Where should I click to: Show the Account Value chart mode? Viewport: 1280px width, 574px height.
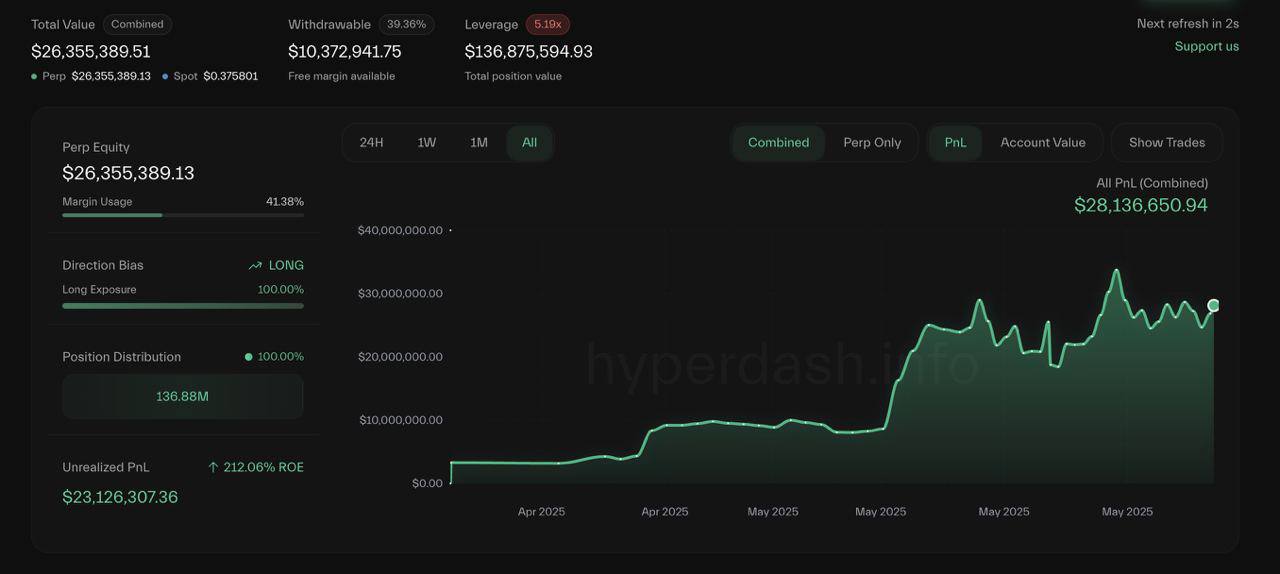(1043, 142)
